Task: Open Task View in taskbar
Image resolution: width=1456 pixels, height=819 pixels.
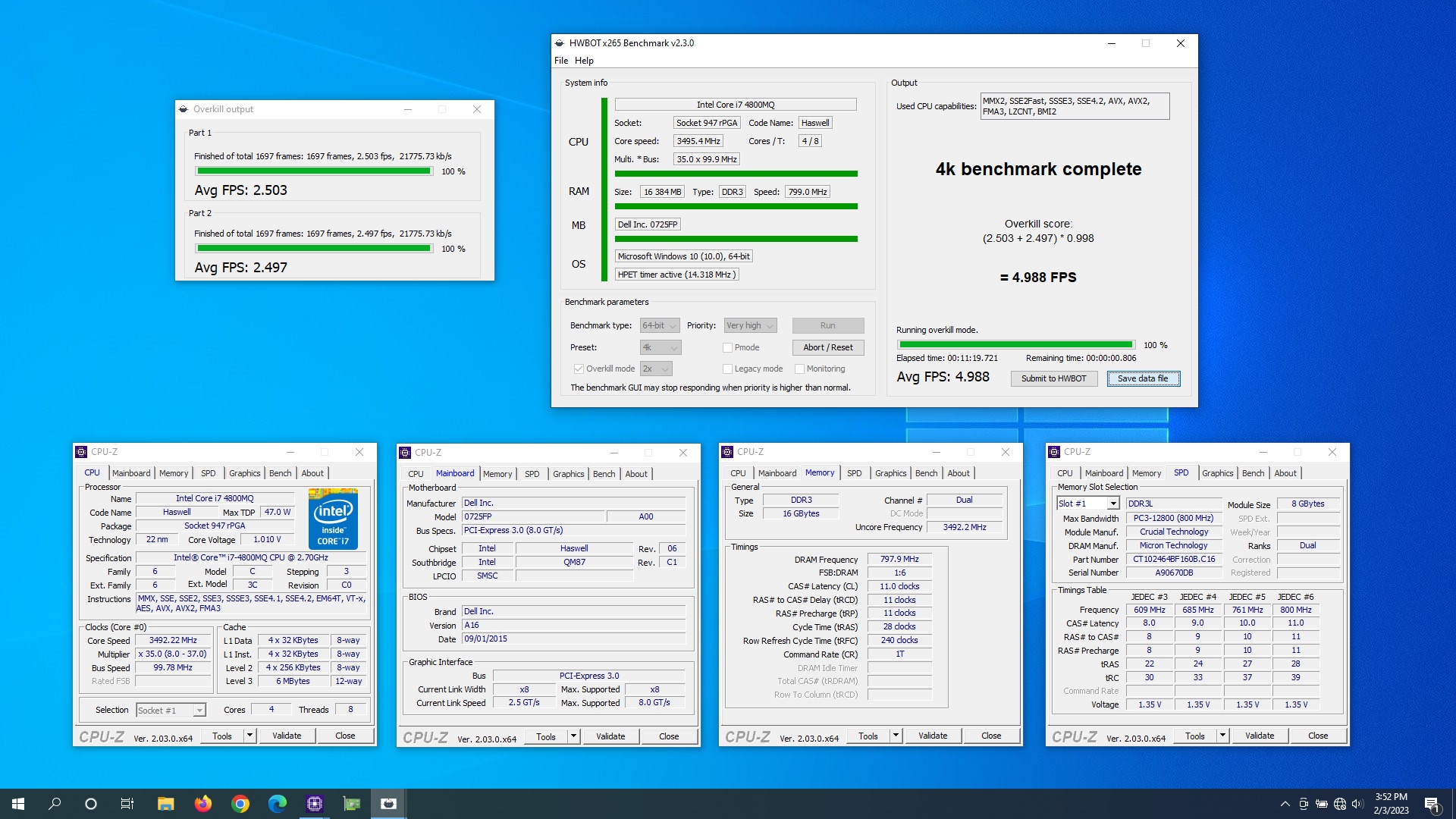Action: (127, 804)
